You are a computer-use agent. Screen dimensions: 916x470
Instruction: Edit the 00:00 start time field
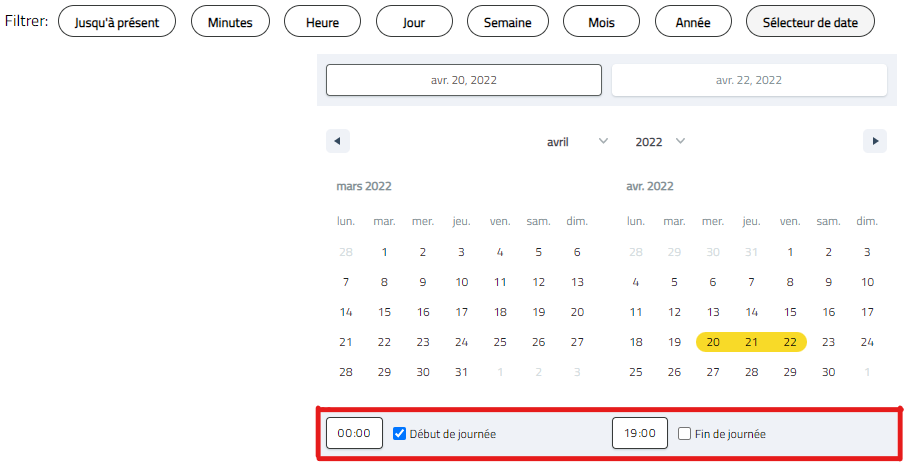click(x=354, y=434)
